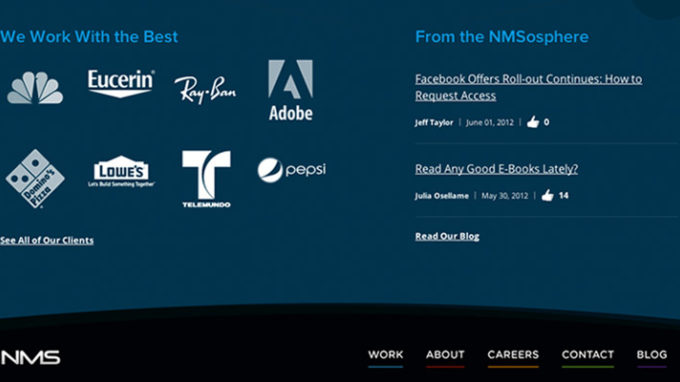Click the Adobe logo

pos(291,90)
